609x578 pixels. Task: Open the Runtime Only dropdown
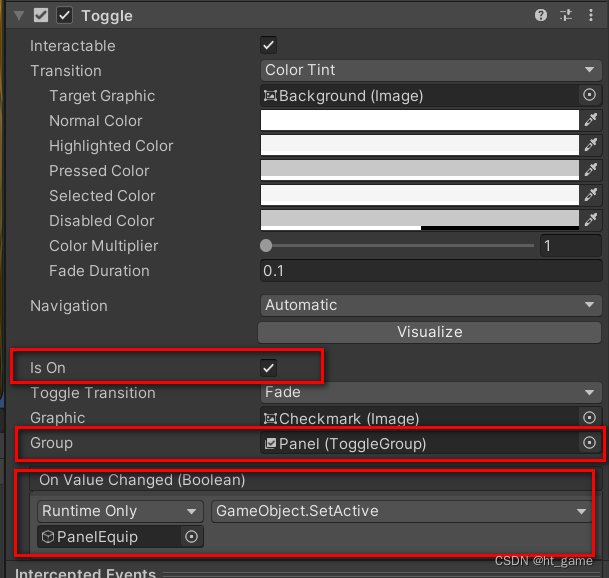tap(120, 511)
